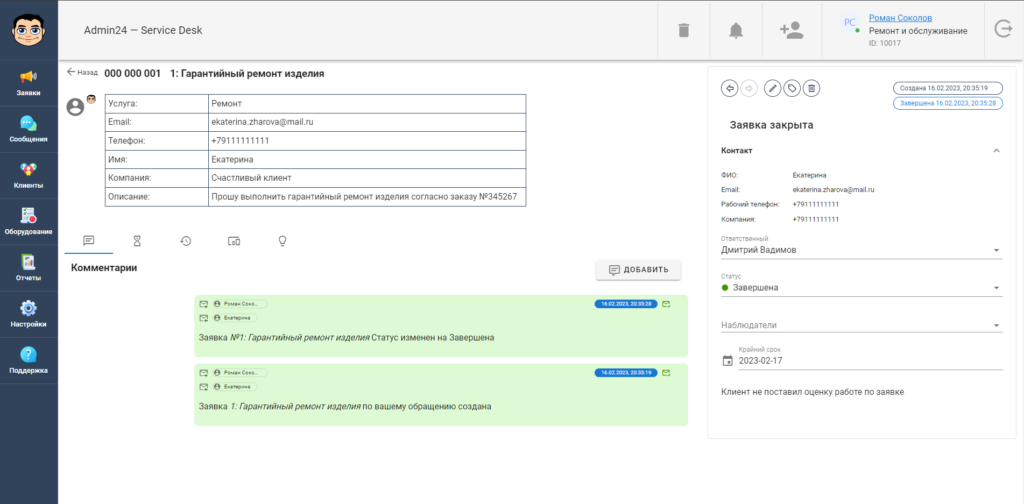This screenshot has width=1024, height=504.
Task: Click the tag label icon in ticket panel
Action: 792,88
